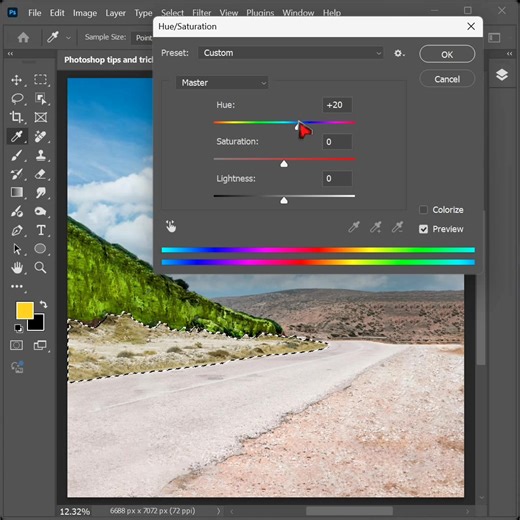Screen dimensions: 520x520
Task: Select the Photoshop tips document tab
Action: [109, 60]
